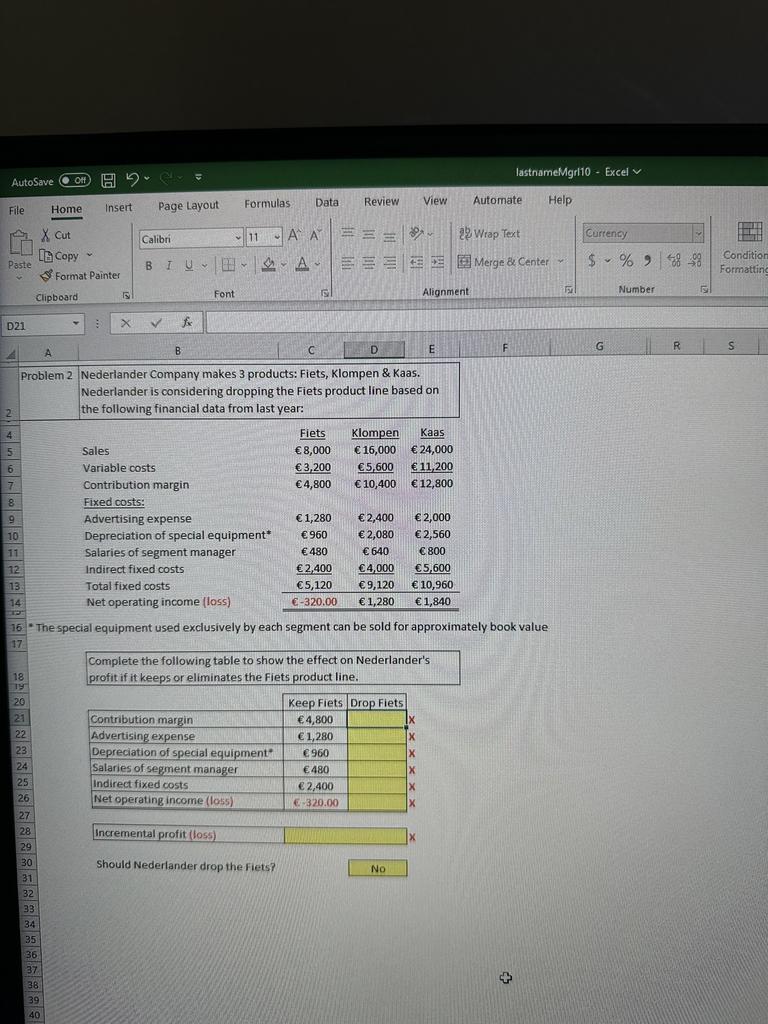Click Center alignment icon
This screenshot has height=1024, width=768.
[369, 263]
